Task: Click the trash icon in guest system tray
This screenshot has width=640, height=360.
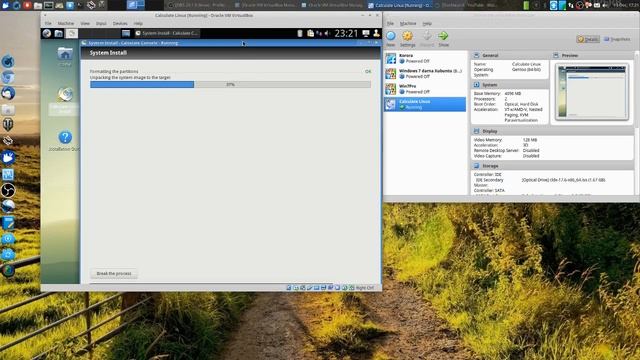Action: pos(300,33)
